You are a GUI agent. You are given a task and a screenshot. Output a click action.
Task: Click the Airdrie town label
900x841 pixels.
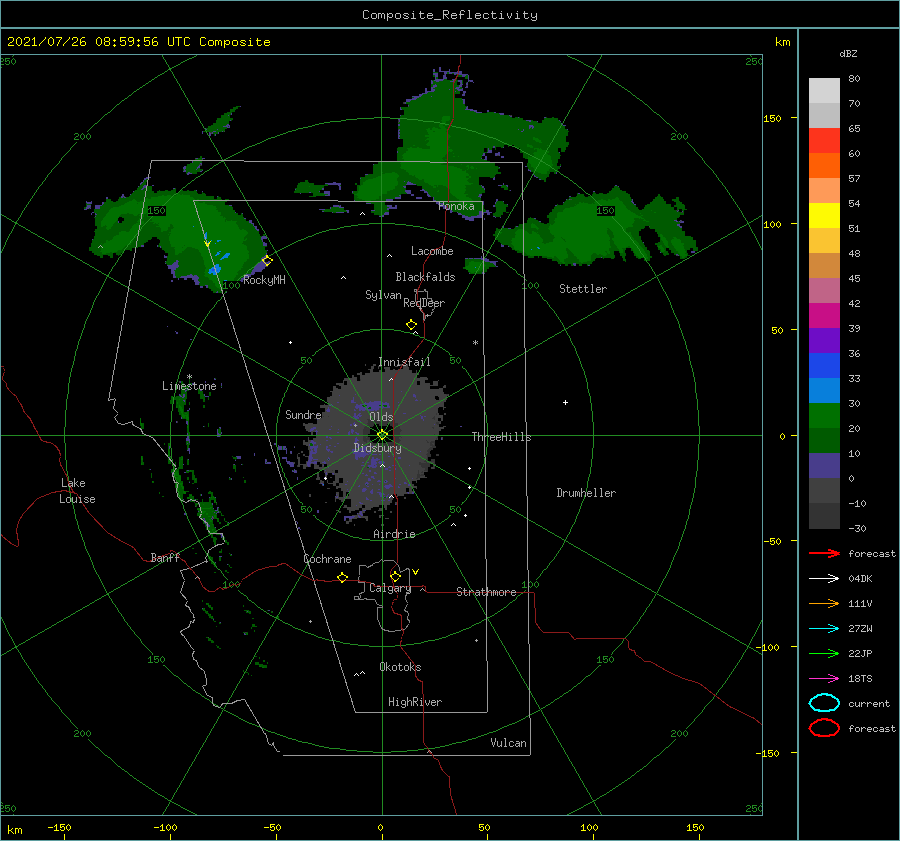click(394, 534)
